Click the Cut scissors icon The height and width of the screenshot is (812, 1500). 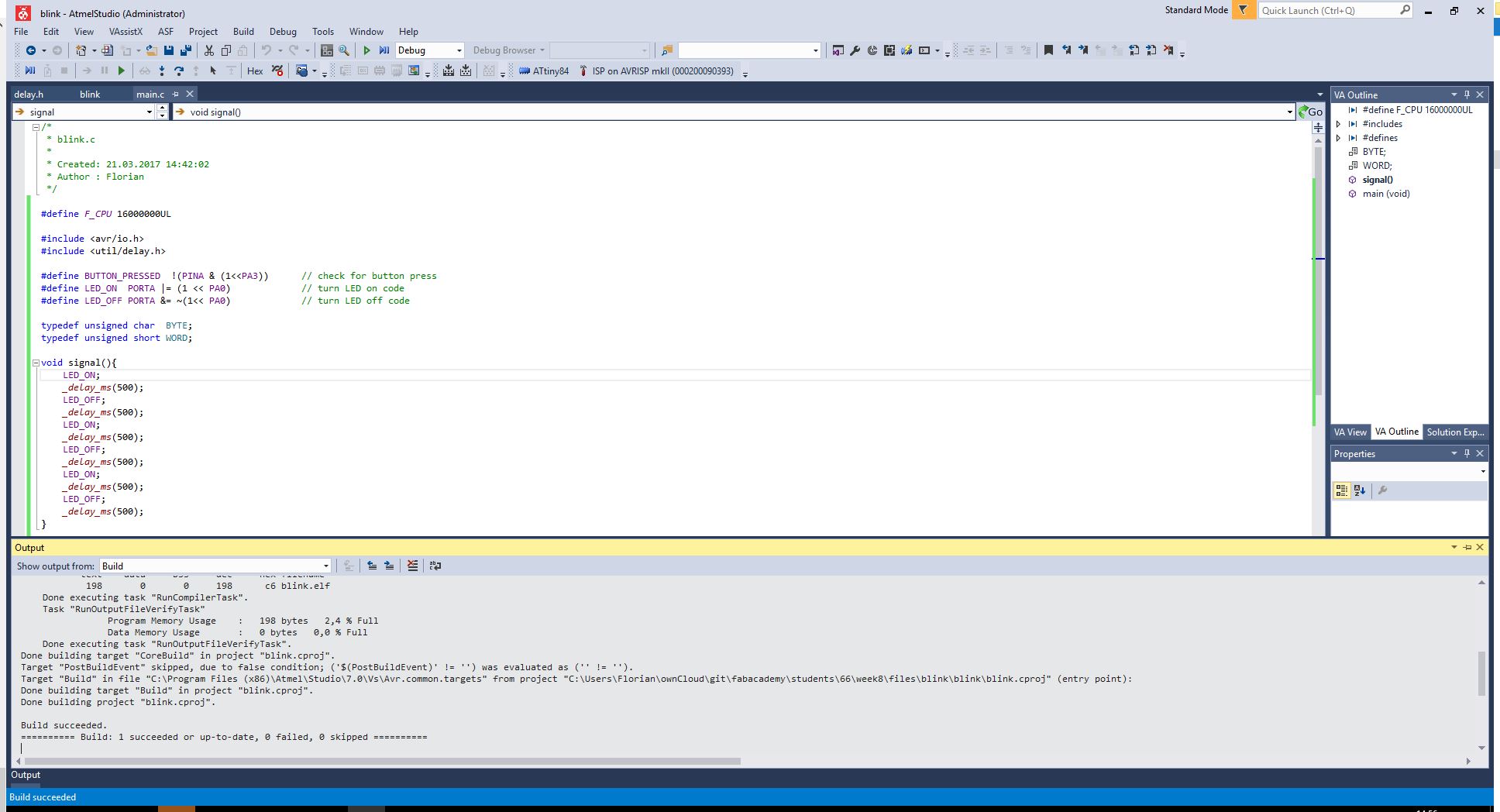[x=208, y=50]
